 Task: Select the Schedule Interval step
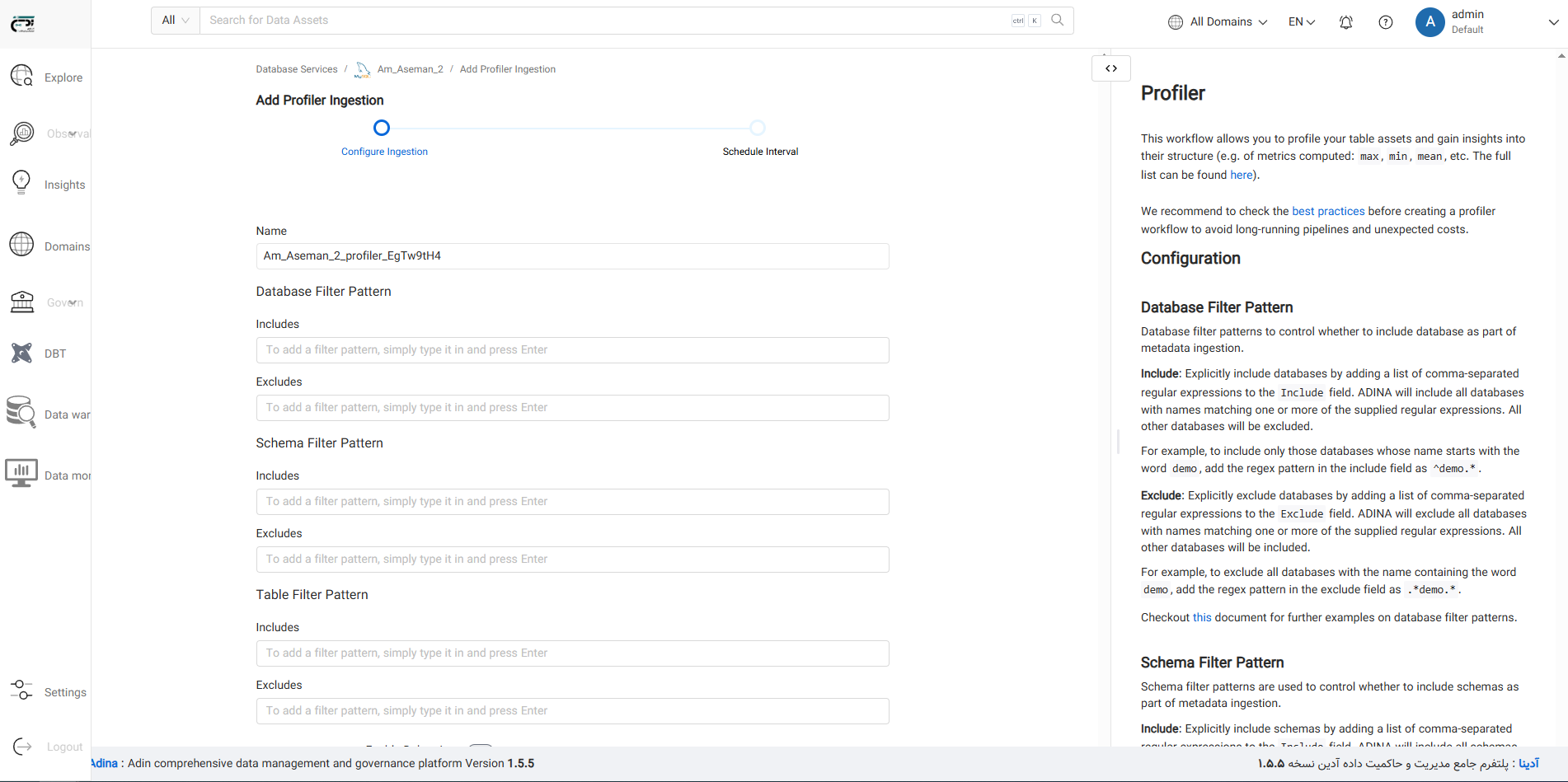point(758,128)
